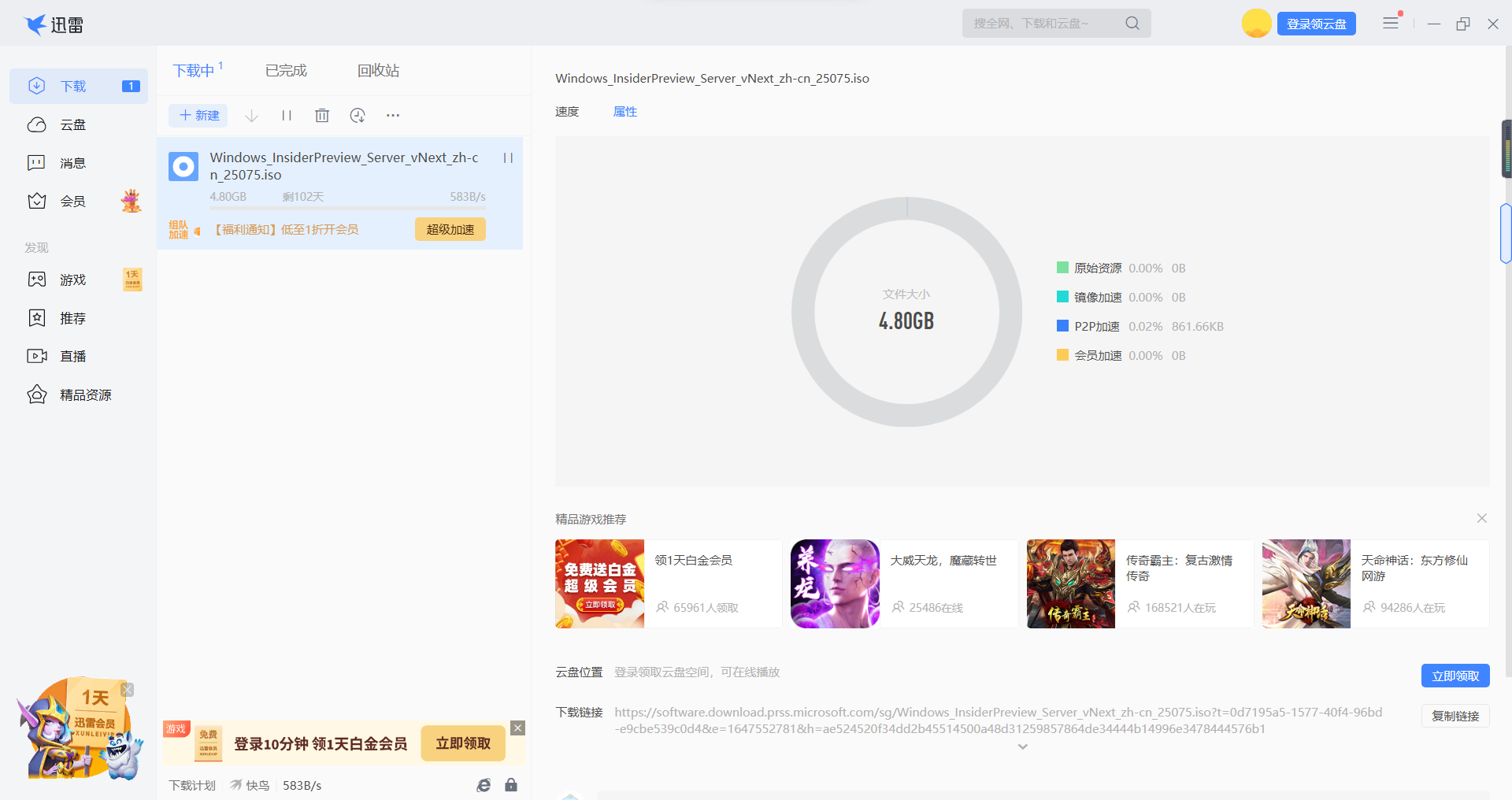Click 立即领取 cloud space button
This screenshot has width=1512, height=800.
1455,676
